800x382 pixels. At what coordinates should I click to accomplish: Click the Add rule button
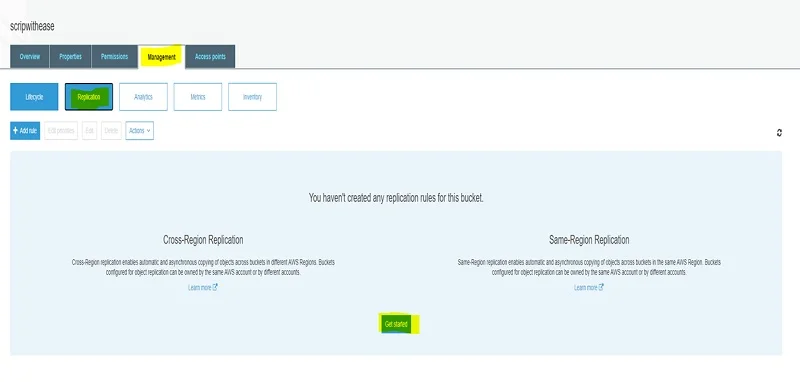pyautogui.click(x=25, y=131)
